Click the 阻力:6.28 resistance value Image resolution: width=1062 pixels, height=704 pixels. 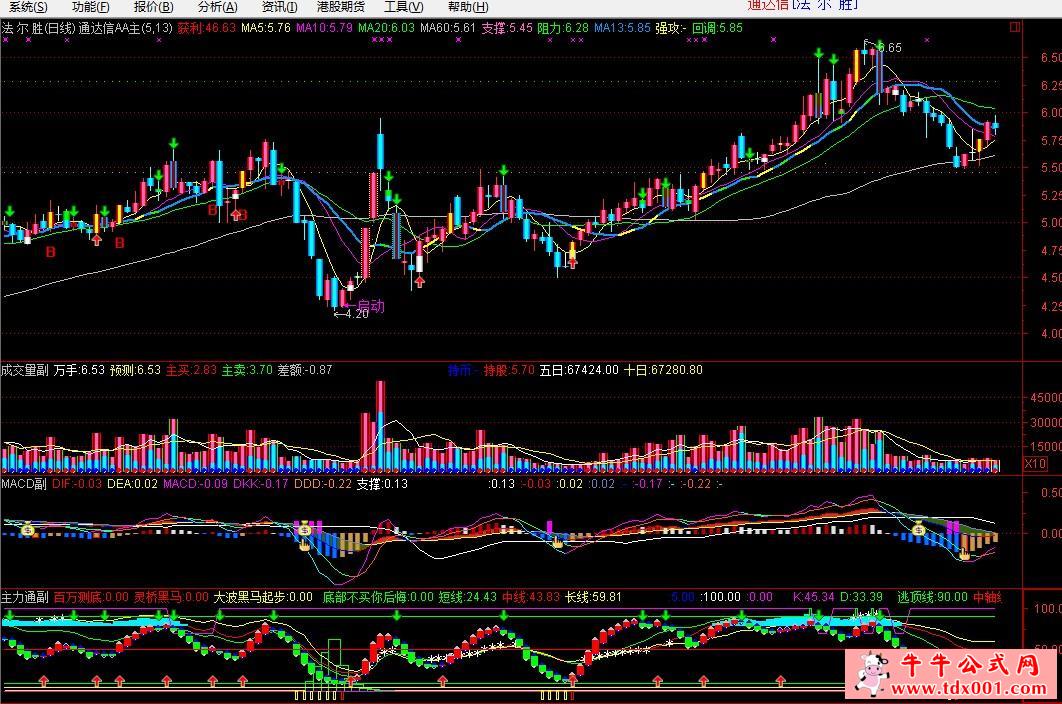tap(563, 28)
